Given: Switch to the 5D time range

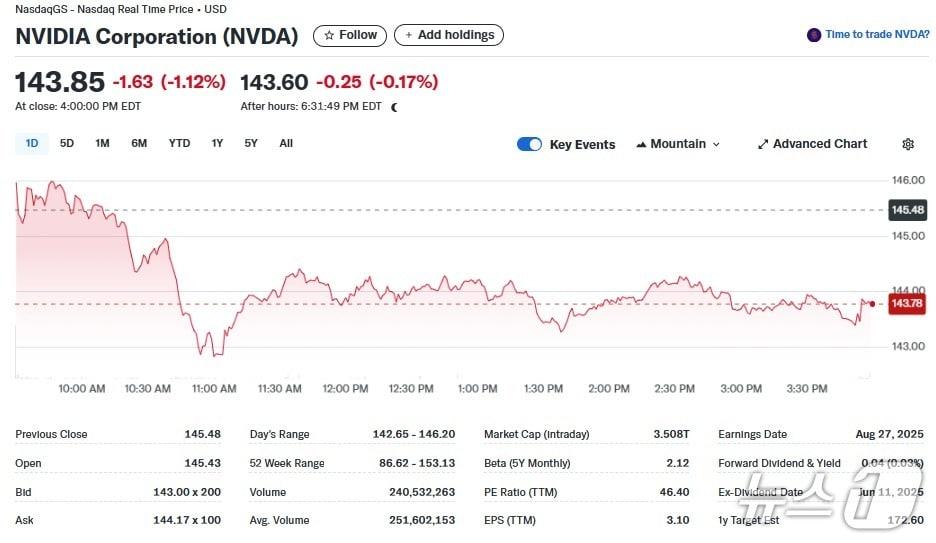Looking at the screenshot, I should 67,143.
